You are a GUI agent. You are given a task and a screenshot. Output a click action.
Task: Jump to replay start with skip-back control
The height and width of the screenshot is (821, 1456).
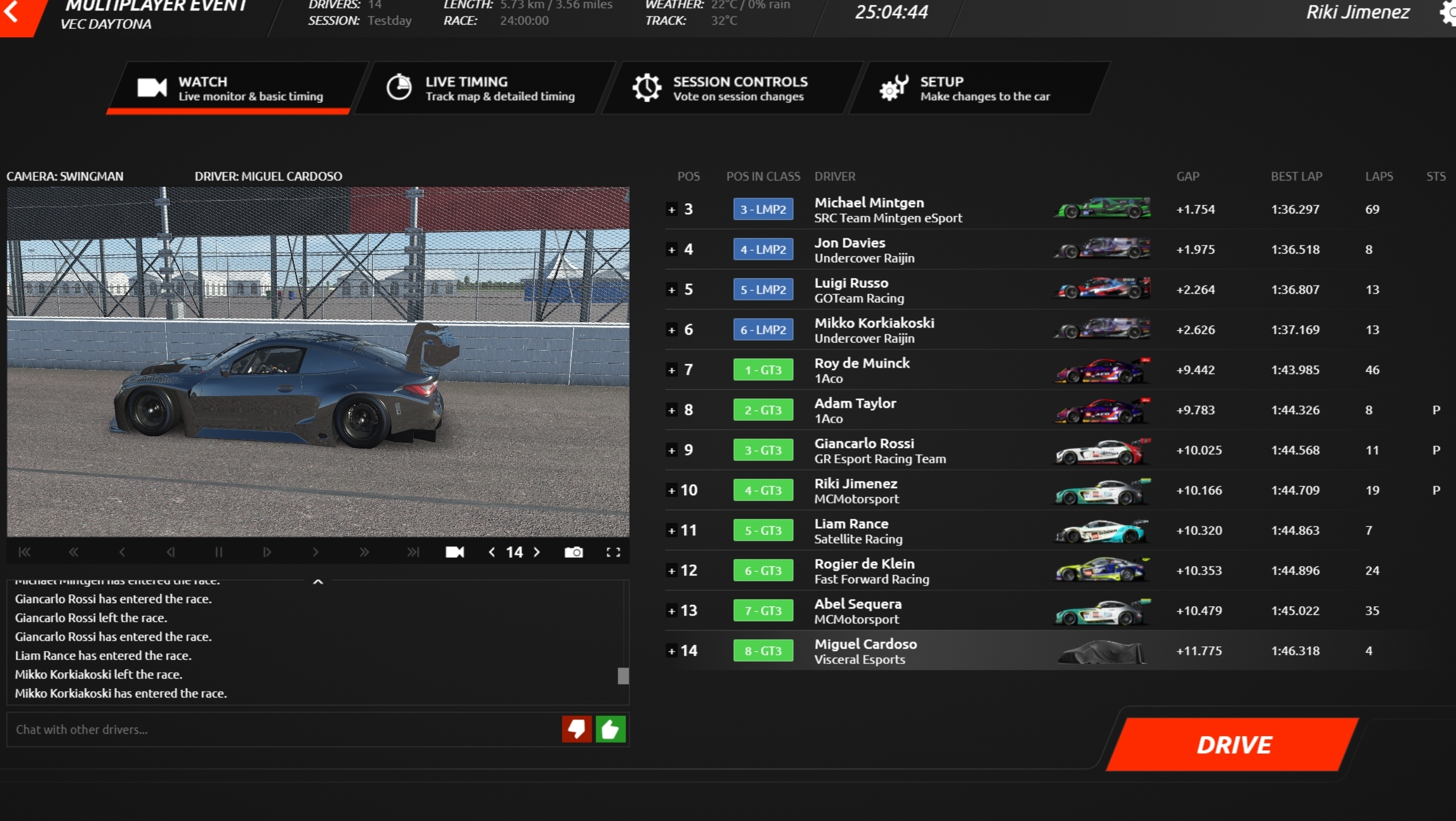[x=25, y=552]
